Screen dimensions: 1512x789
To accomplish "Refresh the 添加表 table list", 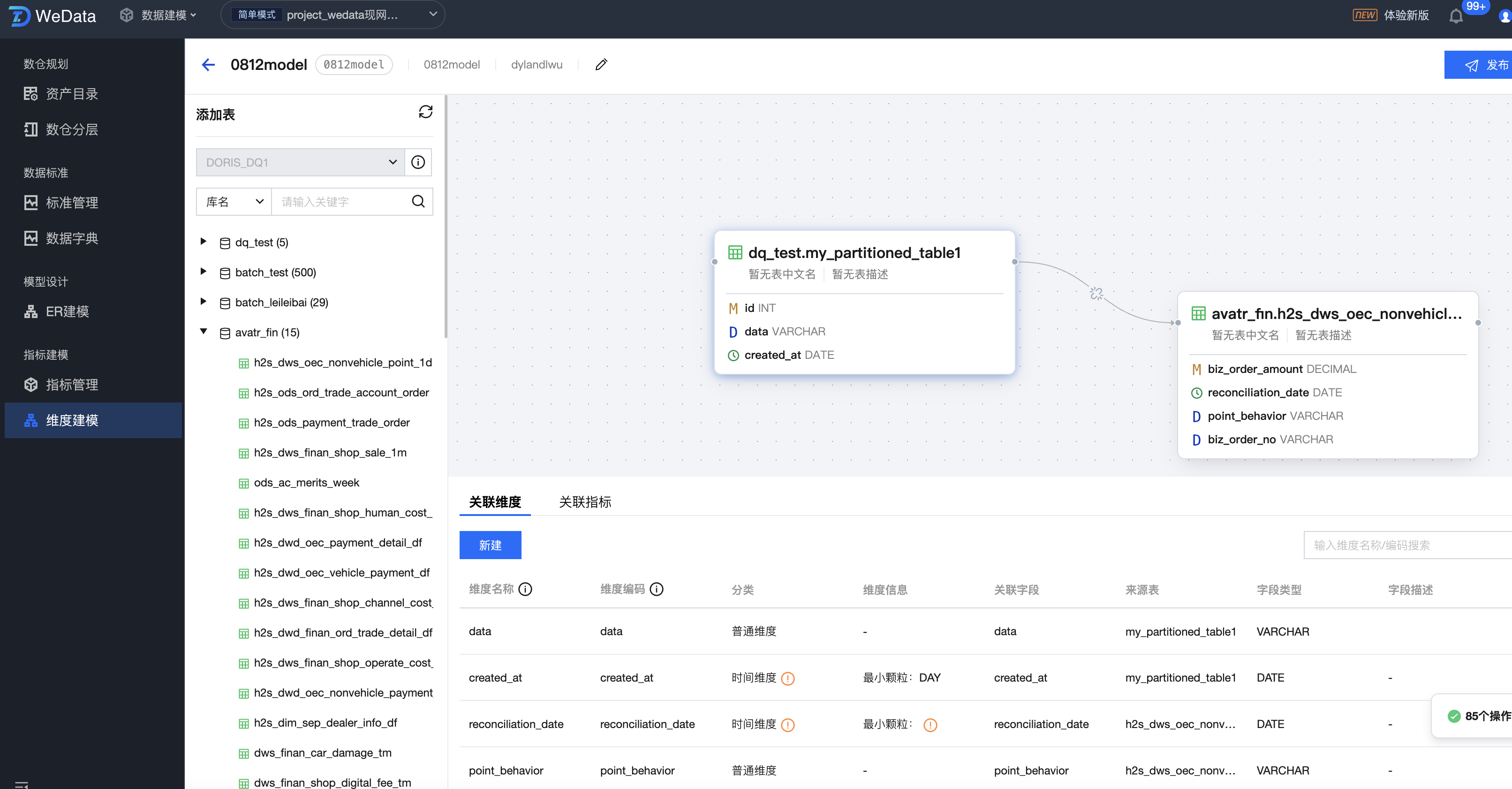I will (x=425, y=112).
